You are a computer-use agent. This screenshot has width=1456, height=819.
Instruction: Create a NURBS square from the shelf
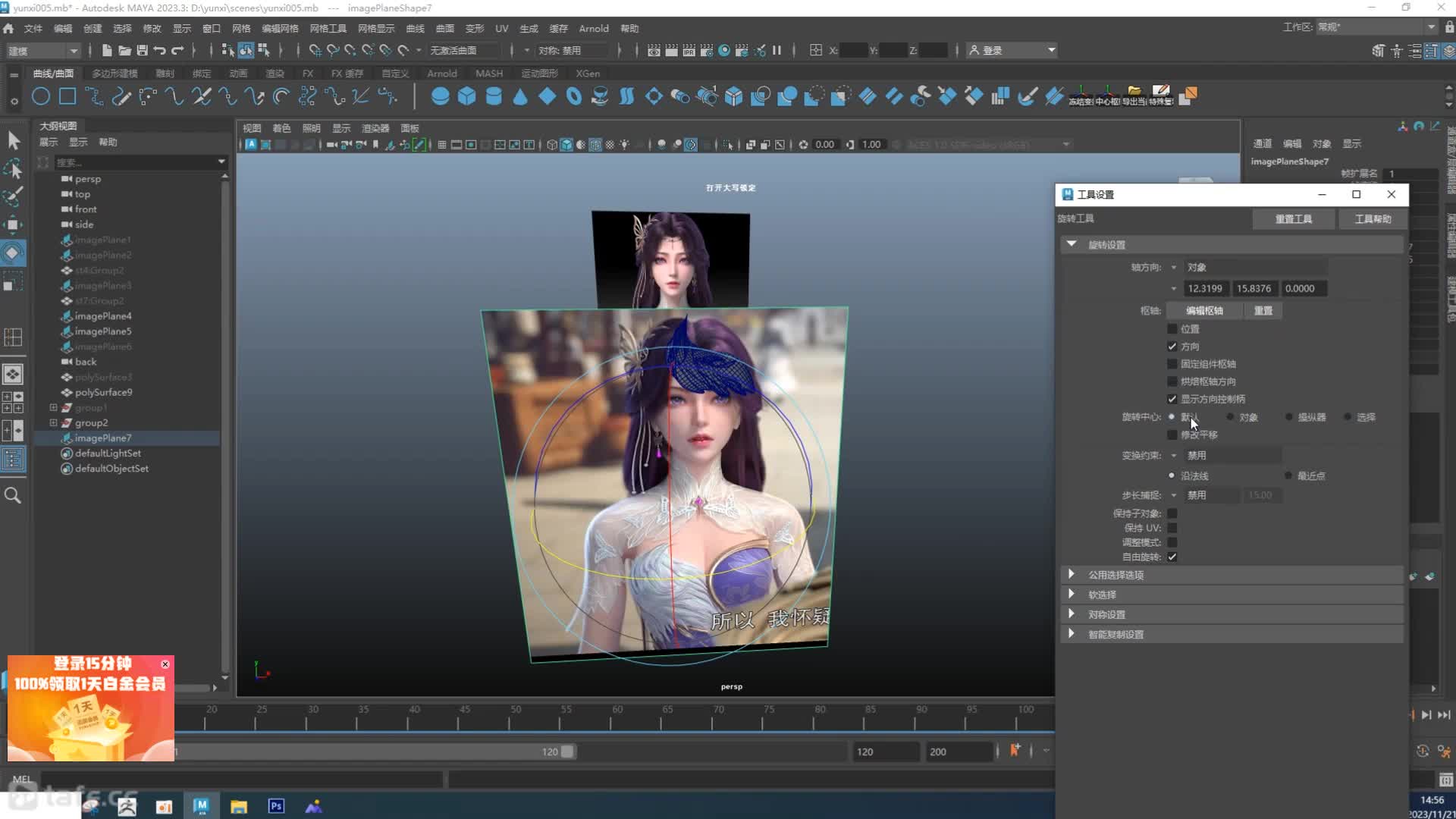pyautogui.click(x=67, y=96)
